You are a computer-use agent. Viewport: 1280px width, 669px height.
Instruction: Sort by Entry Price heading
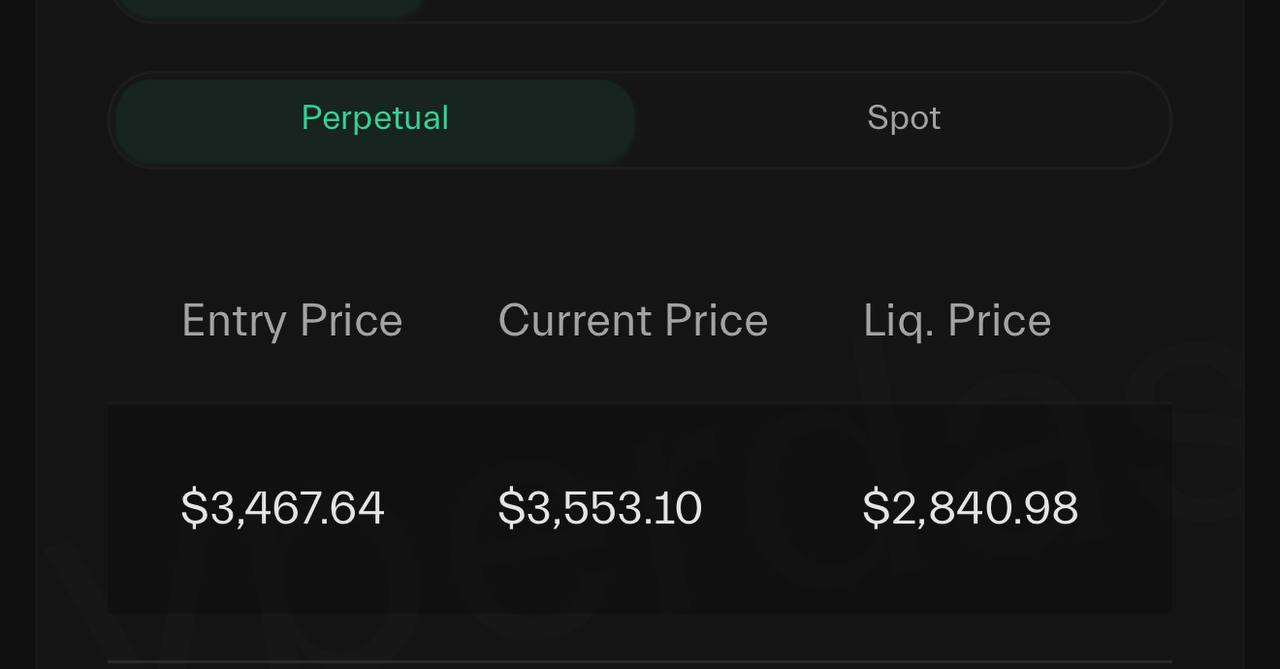[292, 321]
